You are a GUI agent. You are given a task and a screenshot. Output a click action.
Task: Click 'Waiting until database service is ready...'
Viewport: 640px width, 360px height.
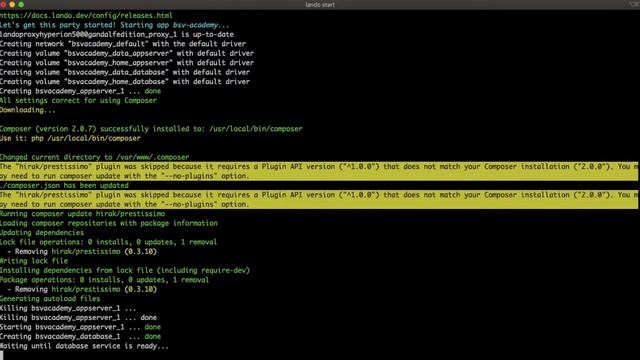point(84,346)
